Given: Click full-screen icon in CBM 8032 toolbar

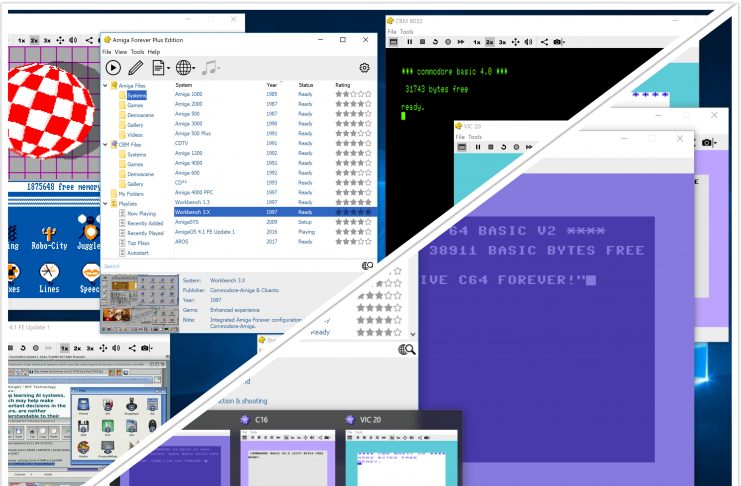Looking at the screenshot, I should [x=393, y=42].
